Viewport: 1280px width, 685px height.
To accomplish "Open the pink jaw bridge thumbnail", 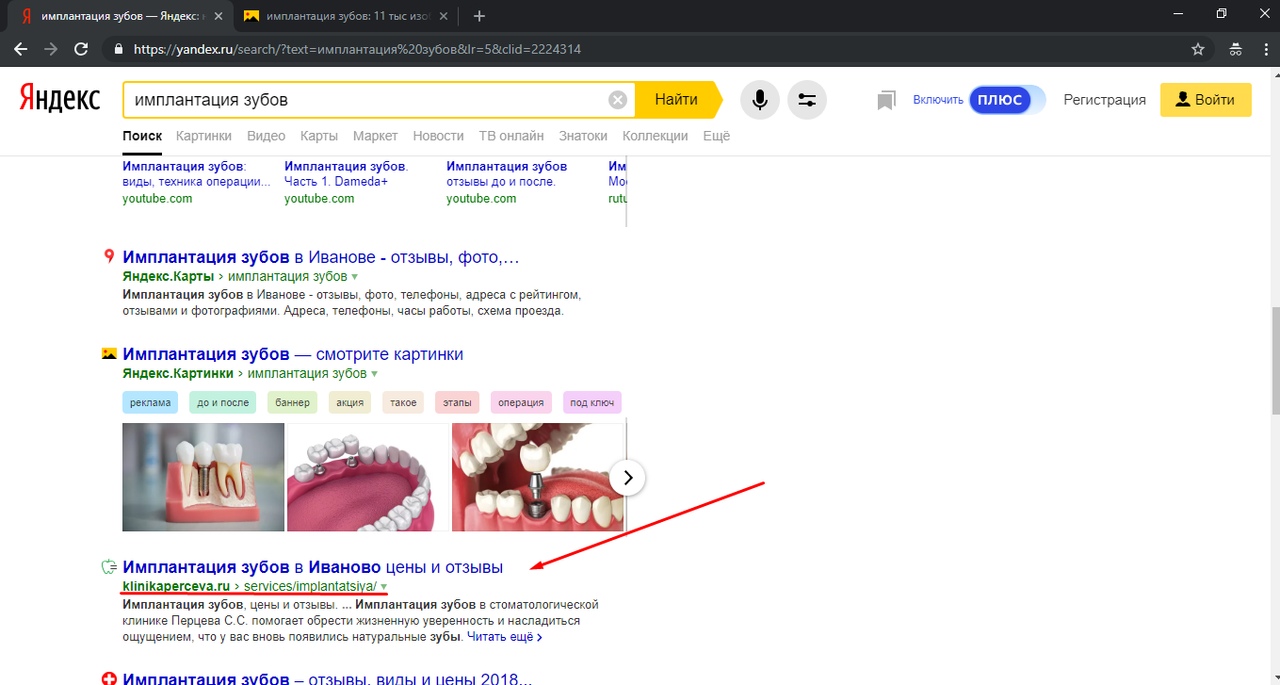I will tap(368, 477).
